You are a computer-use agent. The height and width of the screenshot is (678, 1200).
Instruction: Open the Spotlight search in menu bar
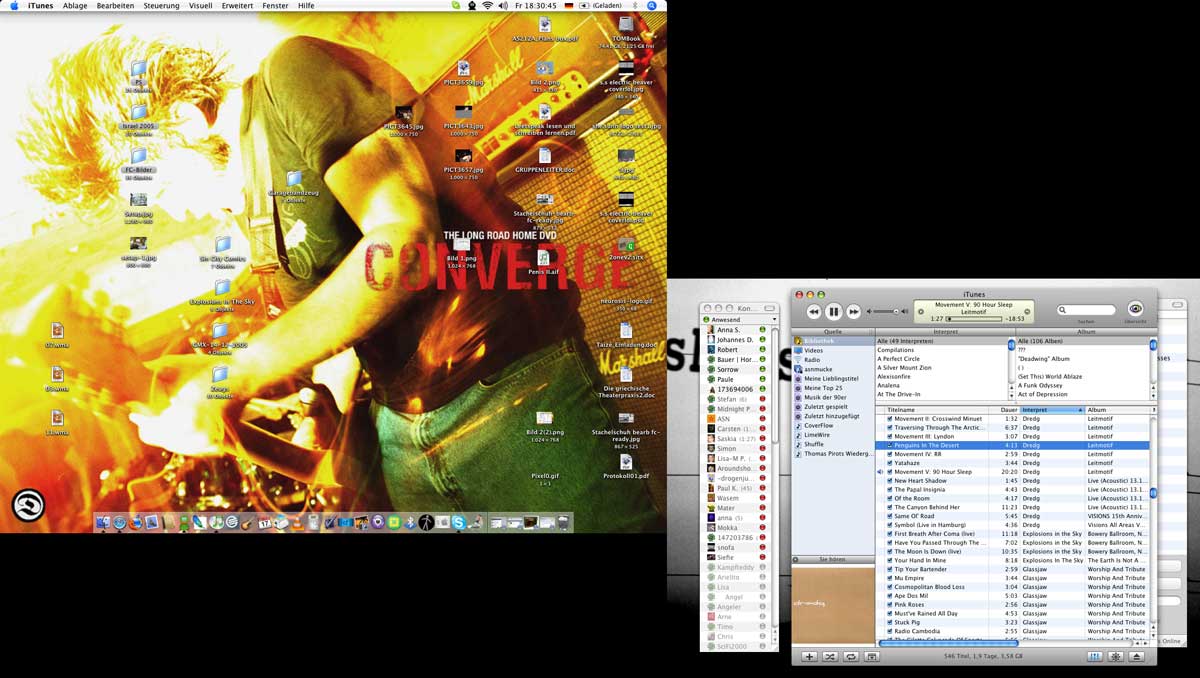[x=652, y=6]
